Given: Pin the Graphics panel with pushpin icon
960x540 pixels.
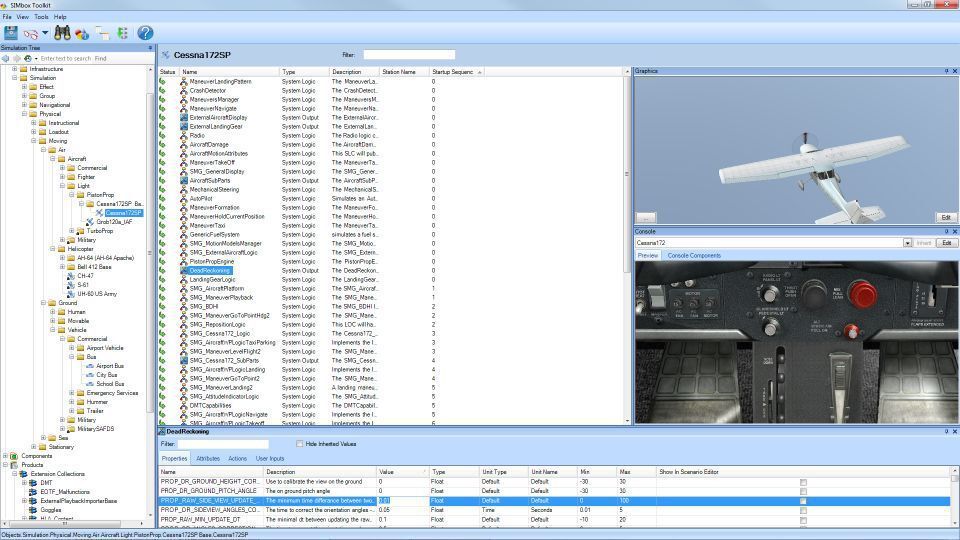Looking at the screenshot, I should (946, 71).
